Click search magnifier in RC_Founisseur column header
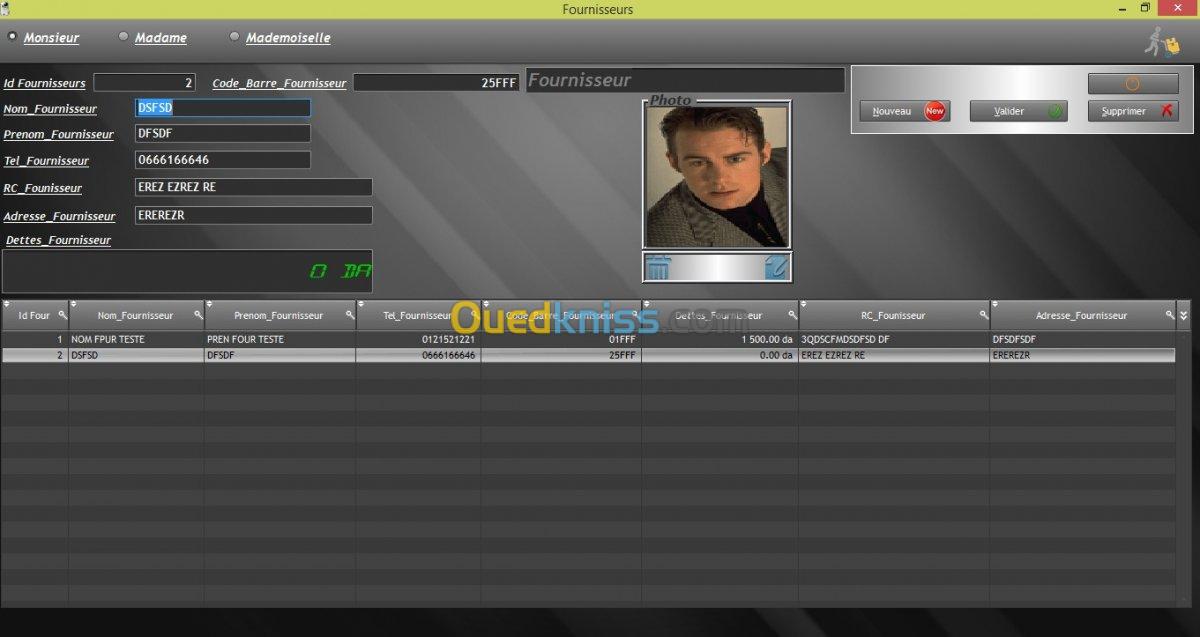The height and width of the screenshot is (637, 1200). (984, 315)
